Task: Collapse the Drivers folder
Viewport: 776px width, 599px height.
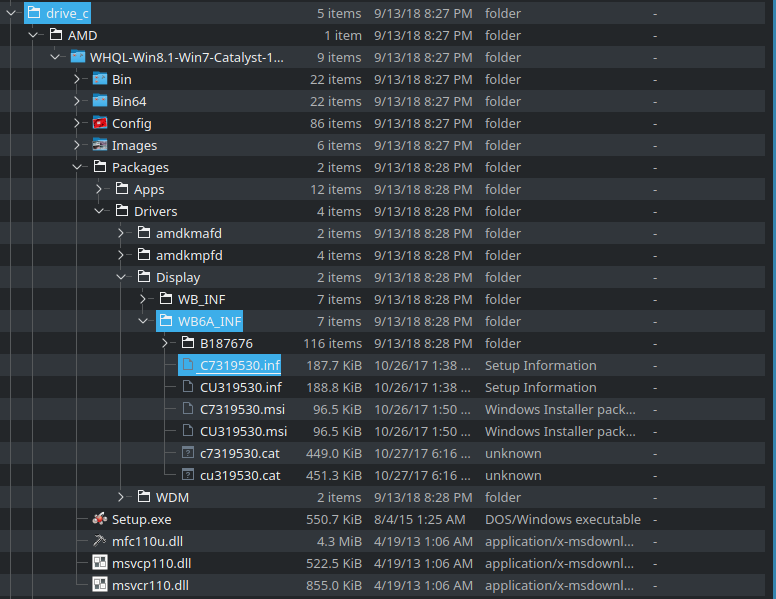Action: coord(99,211)
